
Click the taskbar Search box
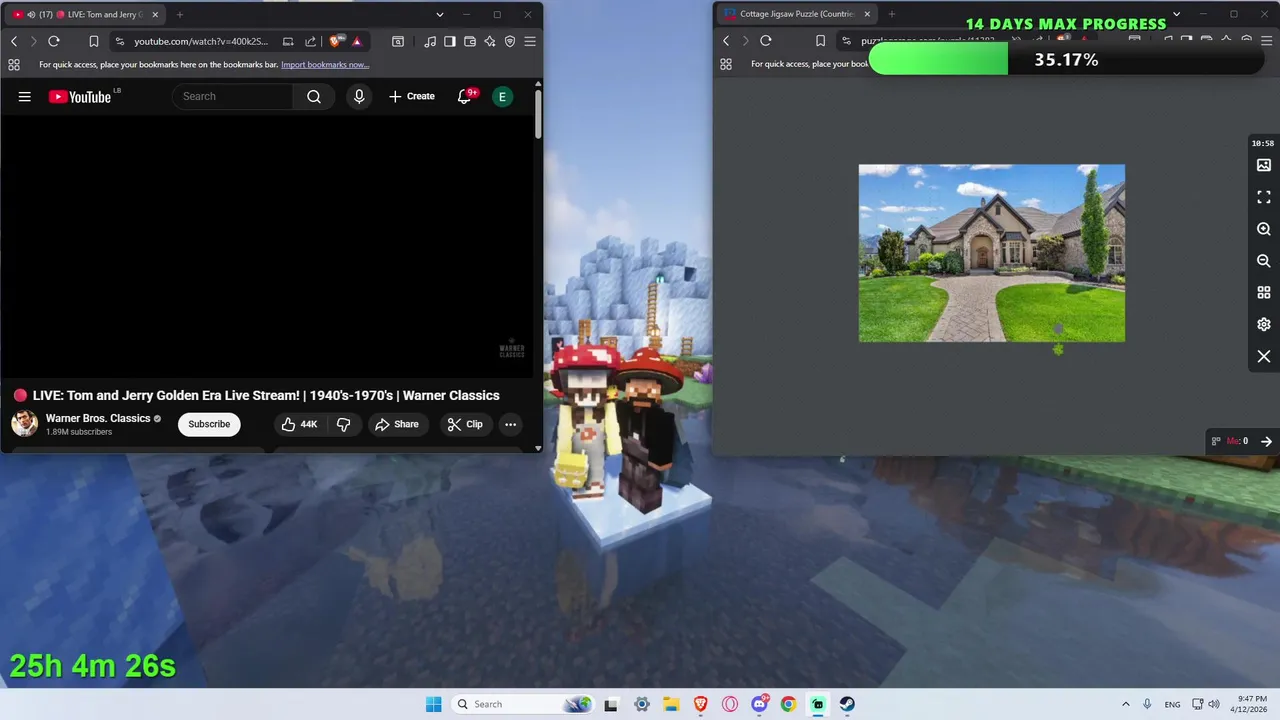coord(522,704)
